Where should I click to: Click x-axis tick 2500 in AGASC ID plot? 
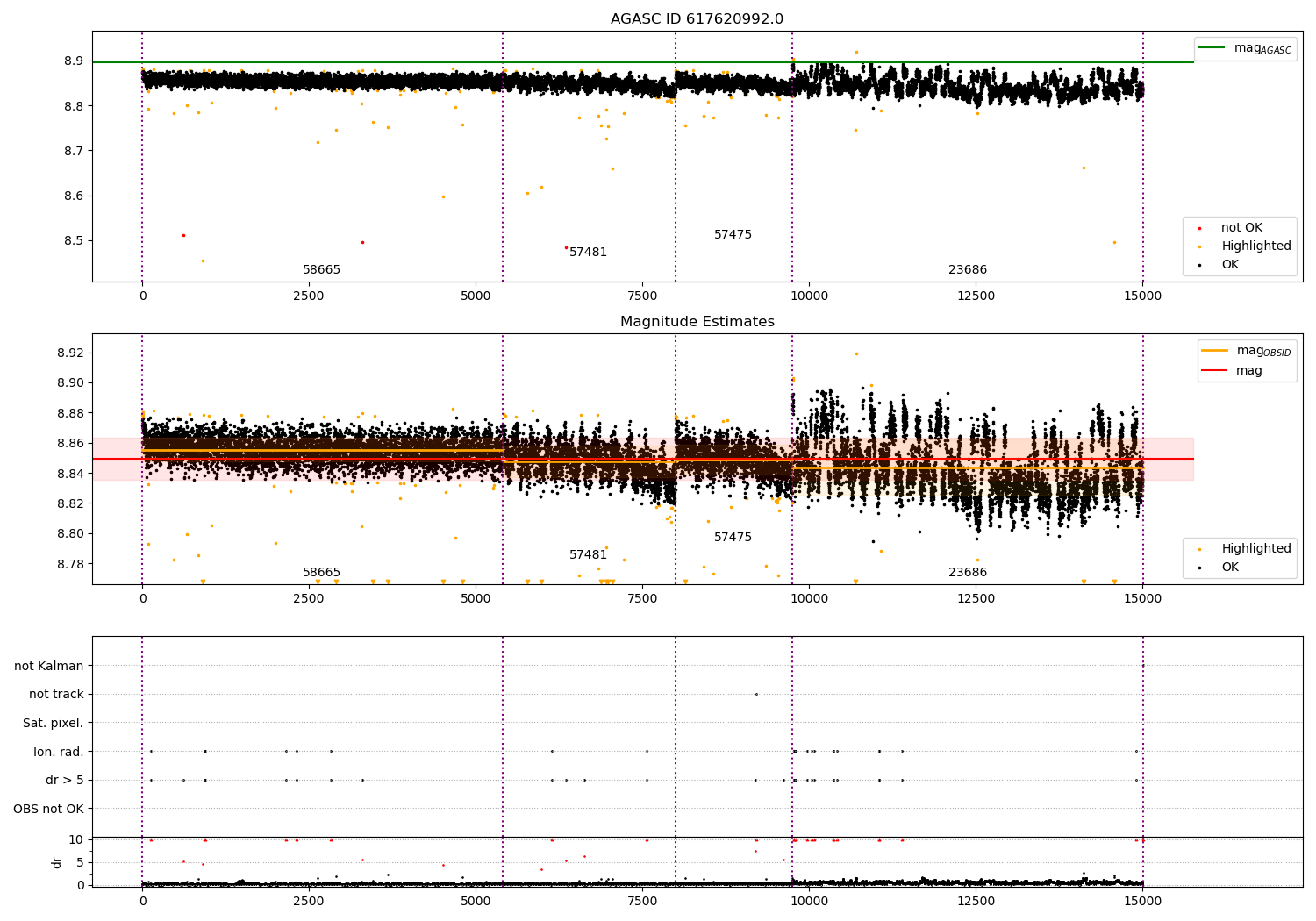tap(309, 296)
